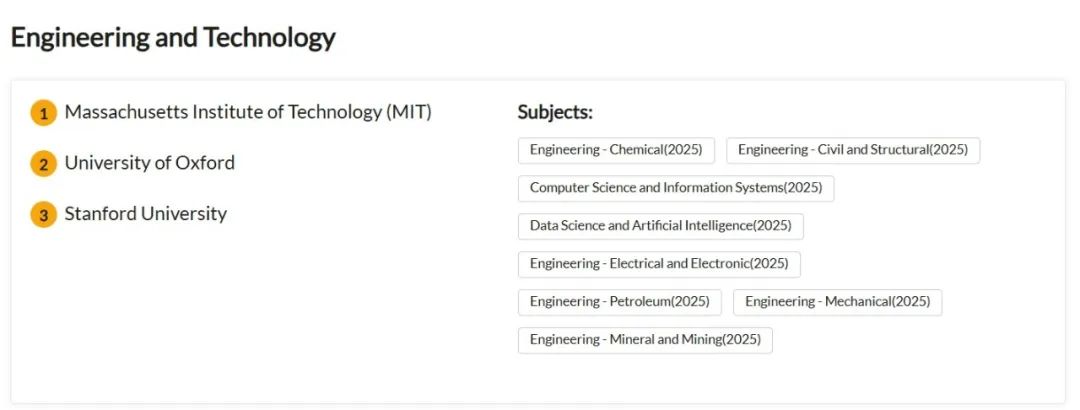This screenshot has height=410, width=1080.
Task: Open the University of Oxford entry
Action: click(x=149, y=163)
